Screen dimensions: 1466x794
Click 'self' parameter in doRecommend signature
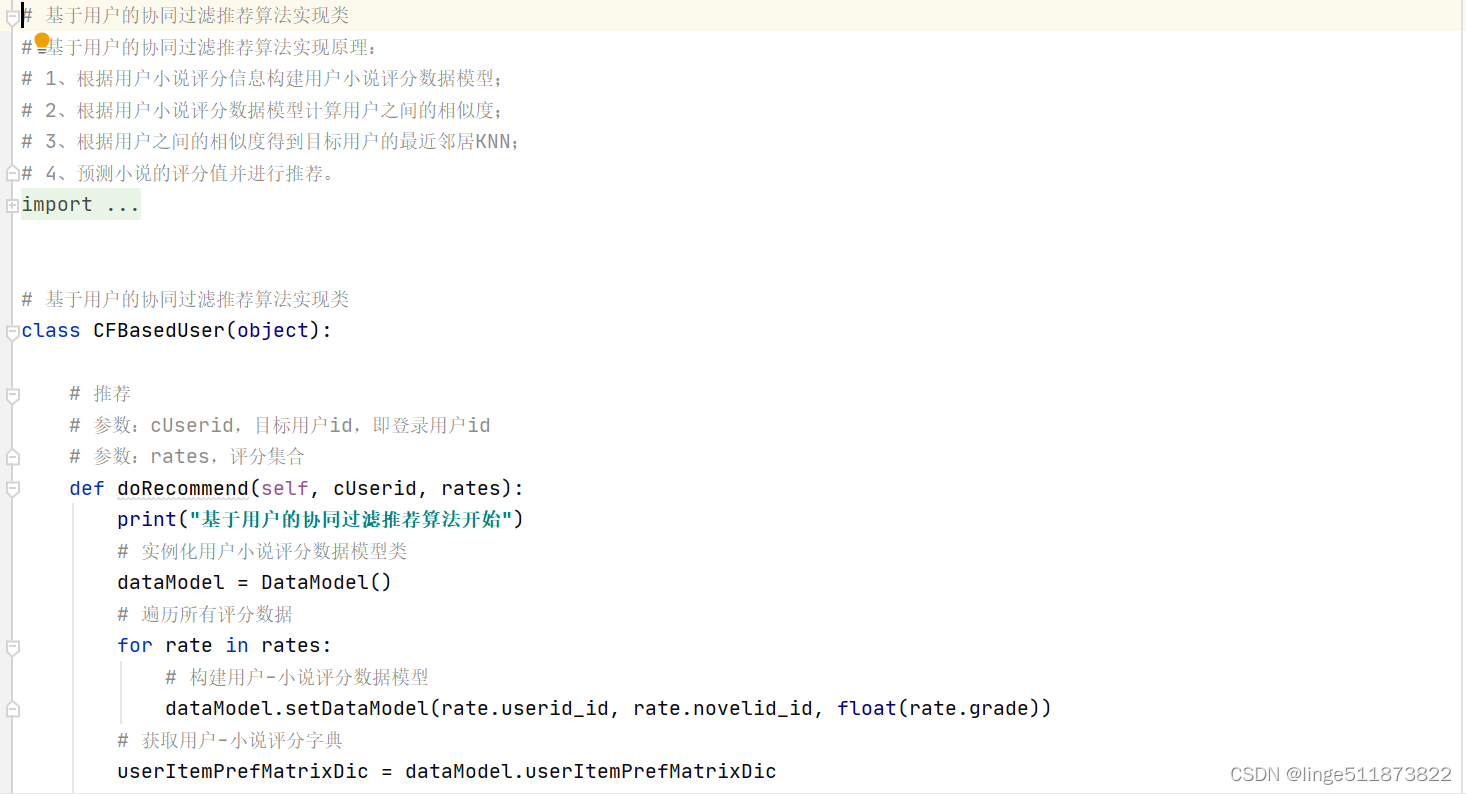pos(285,488)
